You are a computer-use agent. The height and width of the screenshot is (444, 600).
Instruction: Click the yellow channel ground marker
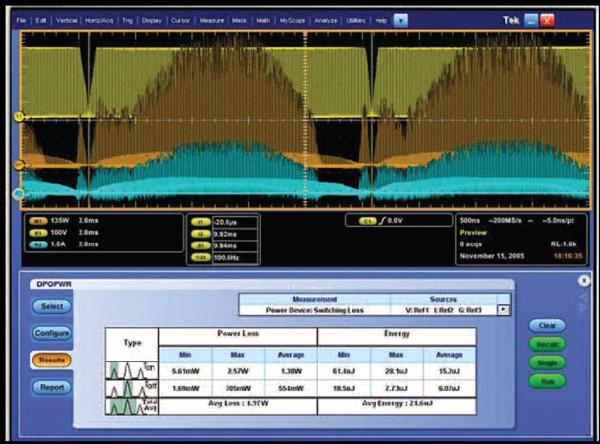(18, 117)
